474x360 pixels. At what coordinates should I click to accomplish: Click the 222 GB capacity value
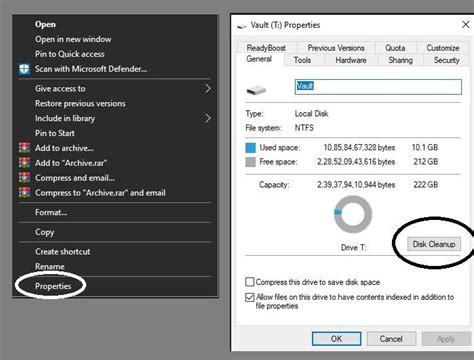click(425, 185)
